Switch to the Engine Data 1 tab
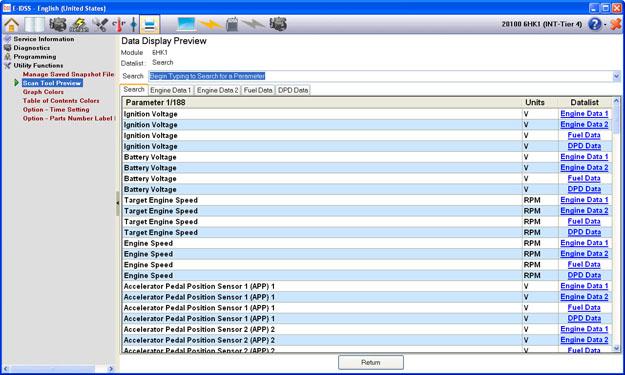The image size is (625, 375). tap(171, 90)
